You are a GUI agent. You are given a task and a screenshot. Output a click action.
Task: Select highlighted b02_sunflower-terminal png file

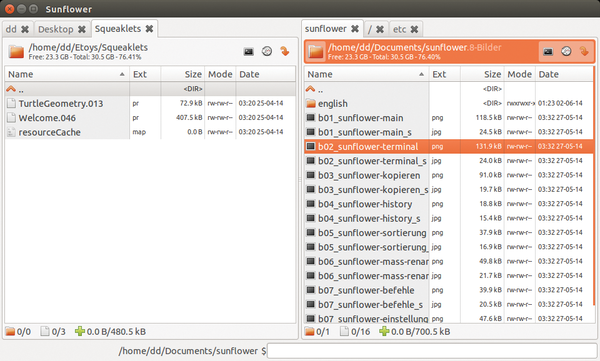pyautogui.click(x=448, y=147)
